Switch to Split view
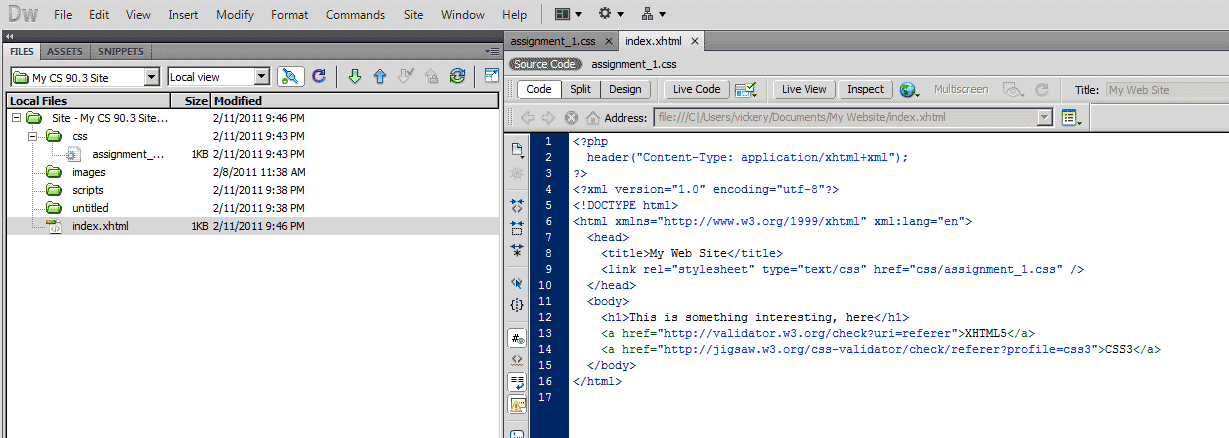Viewport: 1229px width, 438px height. pos(580,89)
